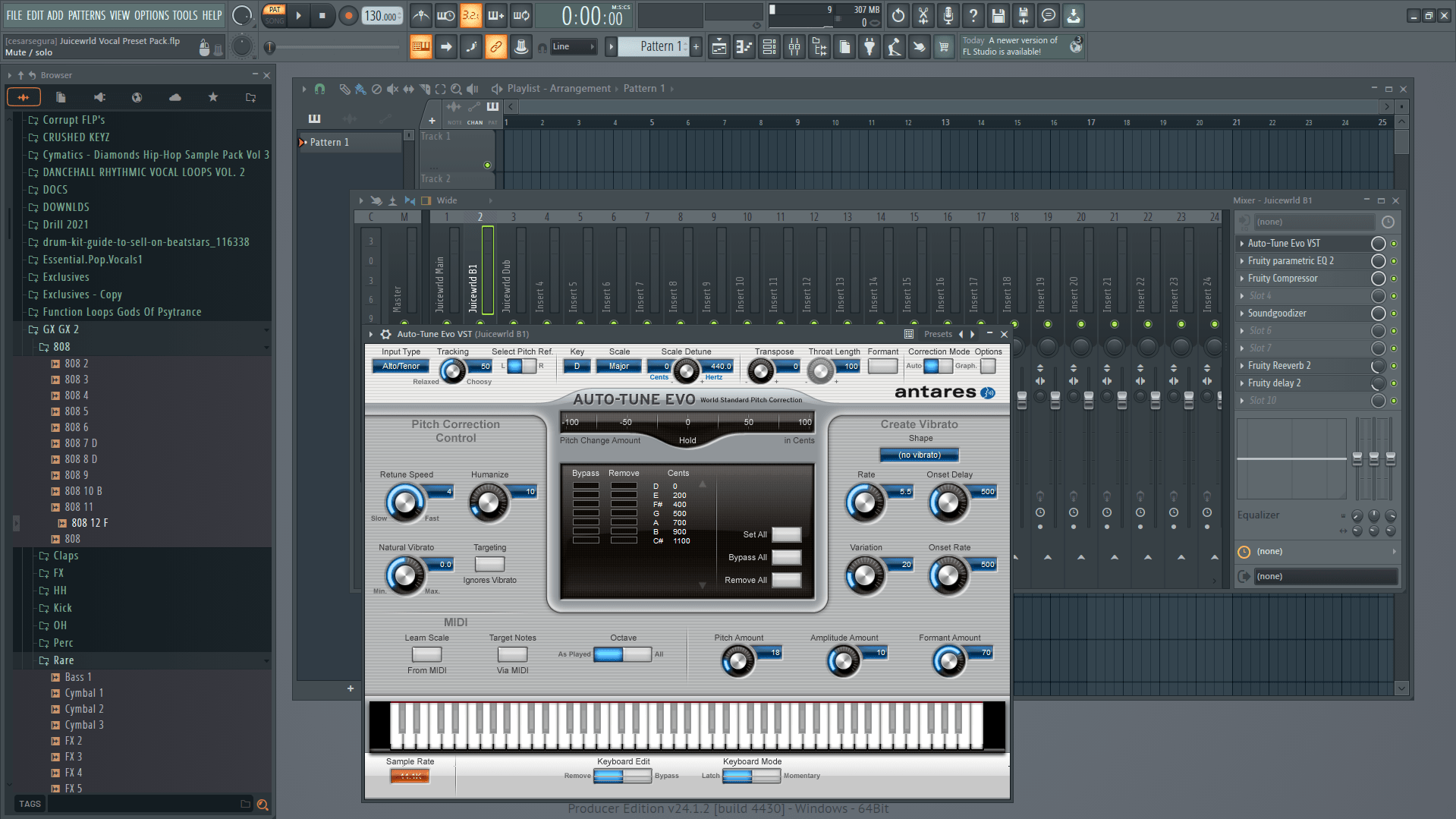Open the mixer view icon
1456x819 pixels.
(x=794, y=47)
